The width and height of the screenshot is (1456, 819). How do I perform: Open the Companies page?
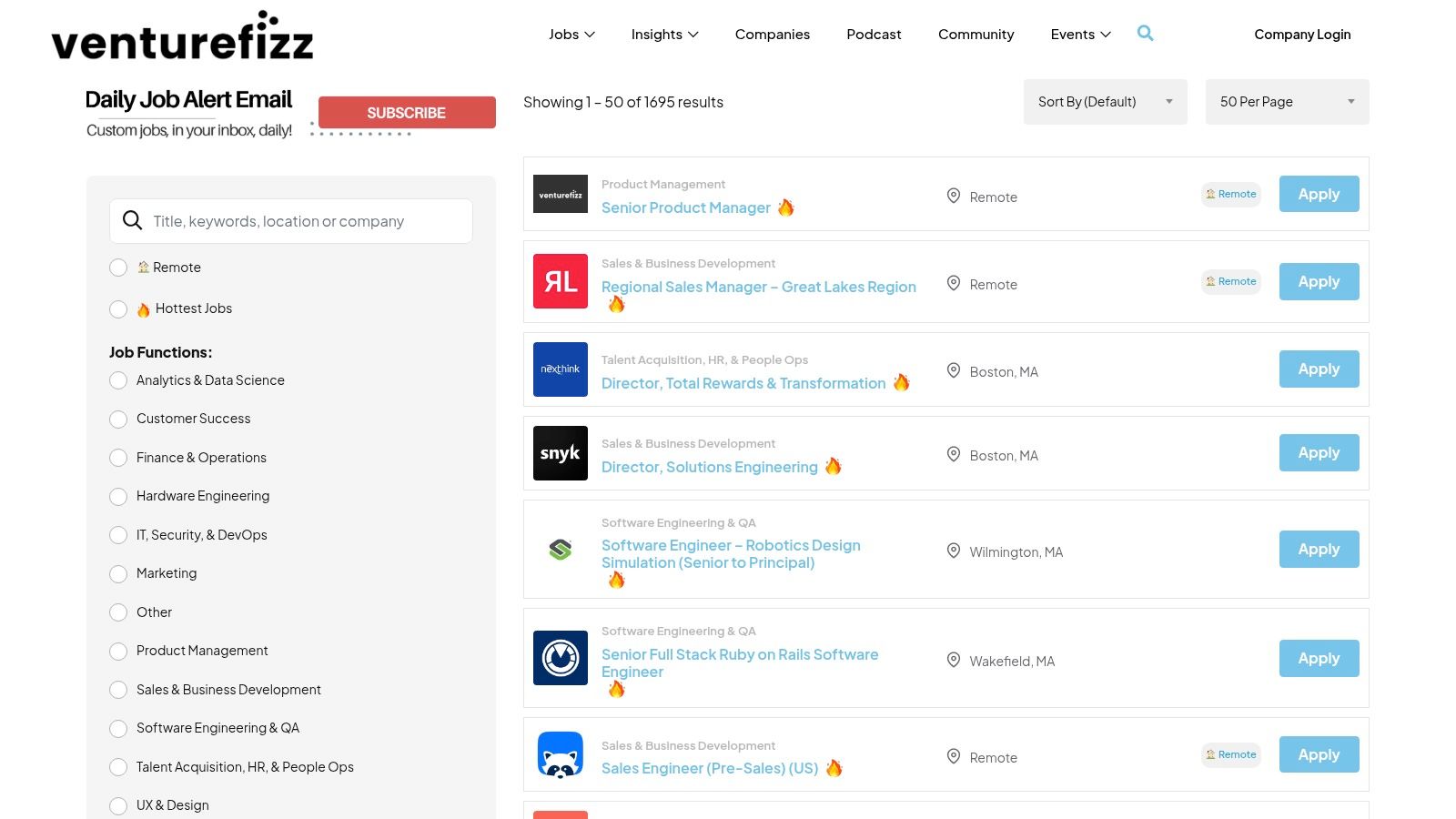773,35
